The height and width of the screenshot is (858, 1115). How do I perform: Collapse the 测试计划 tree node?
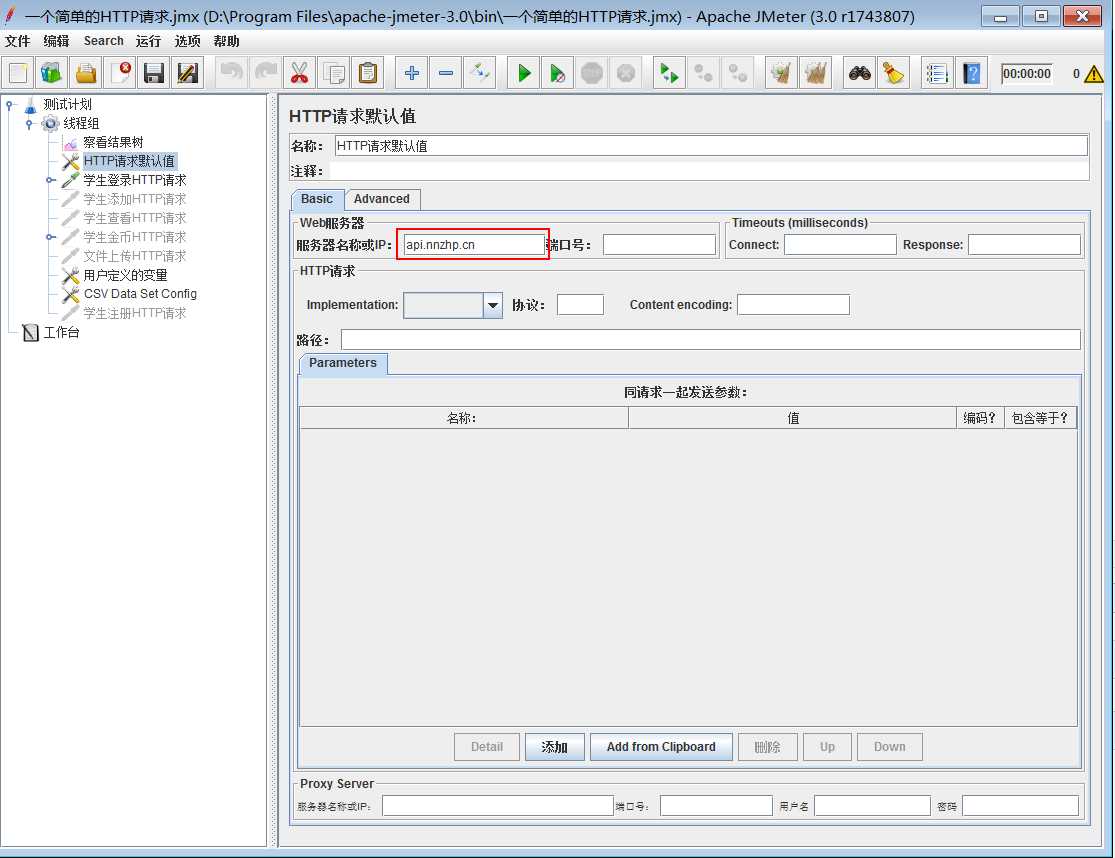click(x=9, y=105)
